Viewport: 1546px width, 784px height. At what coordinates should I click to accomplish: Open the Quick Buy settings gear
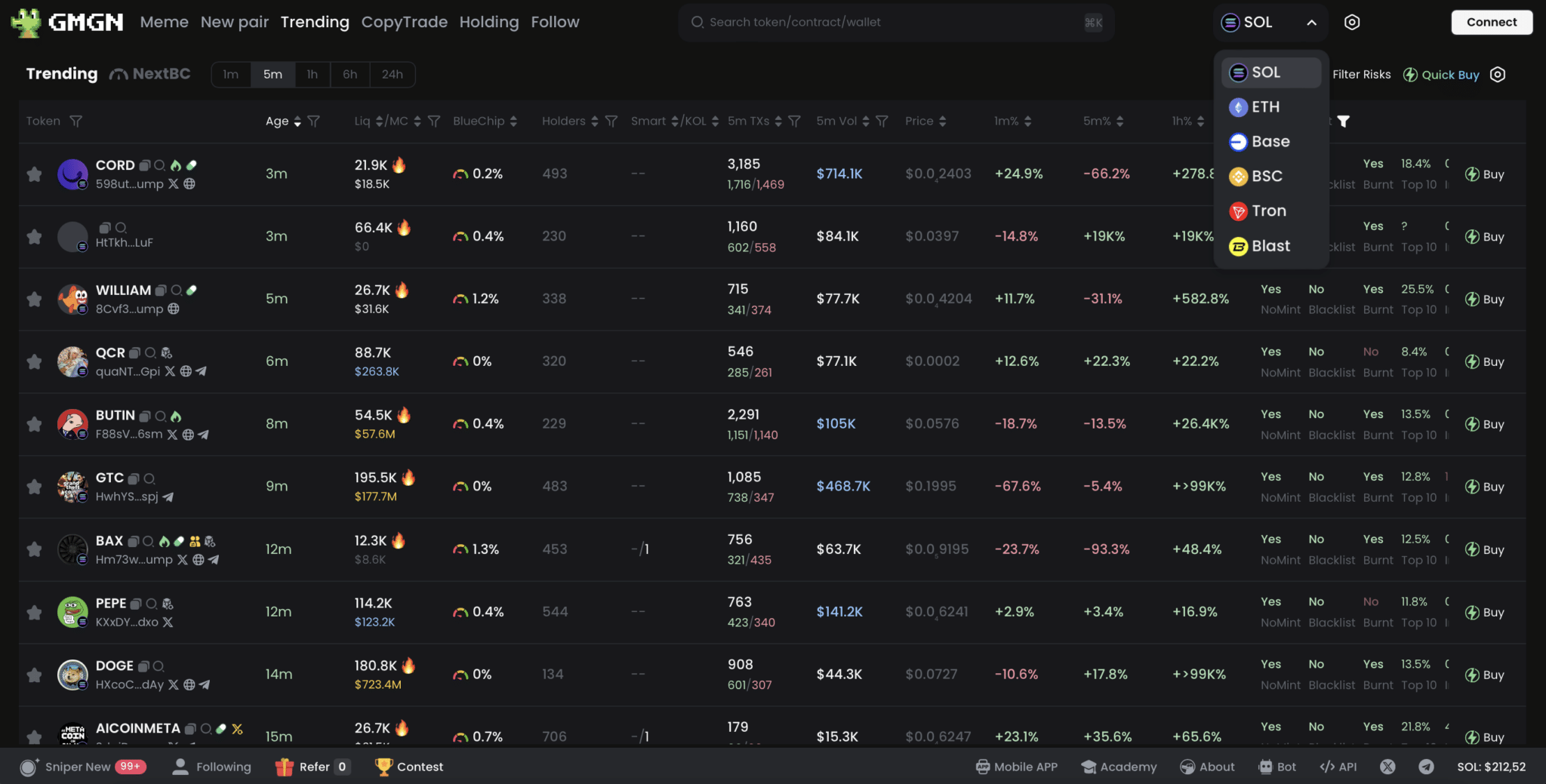(1498, 74)
